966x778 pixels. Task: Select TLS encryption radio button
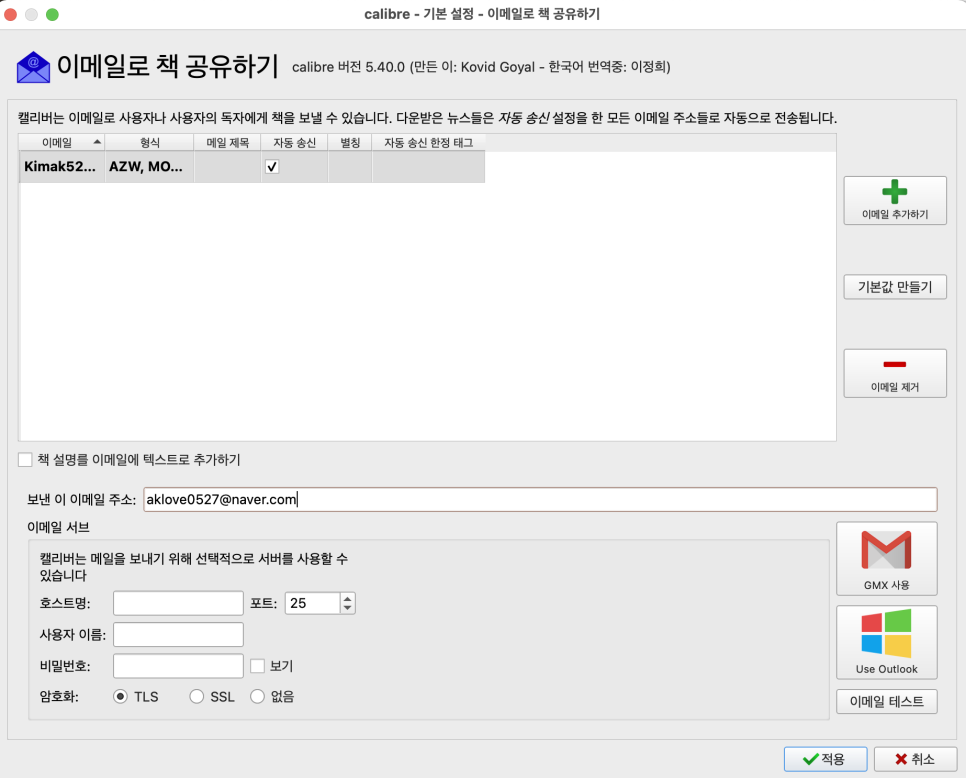[x=120, y=697]
